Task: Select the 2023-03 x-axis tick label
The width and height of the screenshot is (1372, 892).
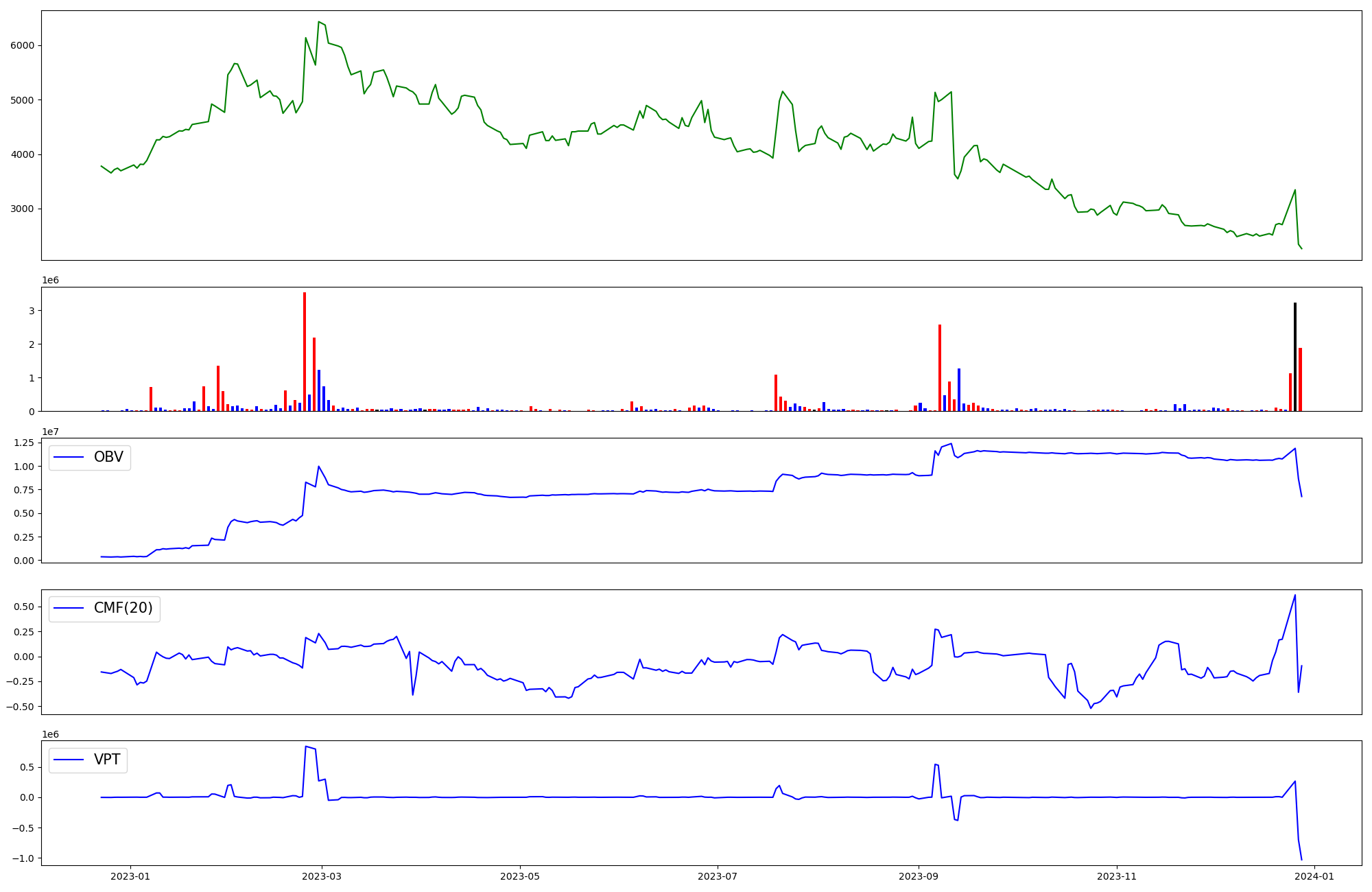Action: click(x=322, y=876)
